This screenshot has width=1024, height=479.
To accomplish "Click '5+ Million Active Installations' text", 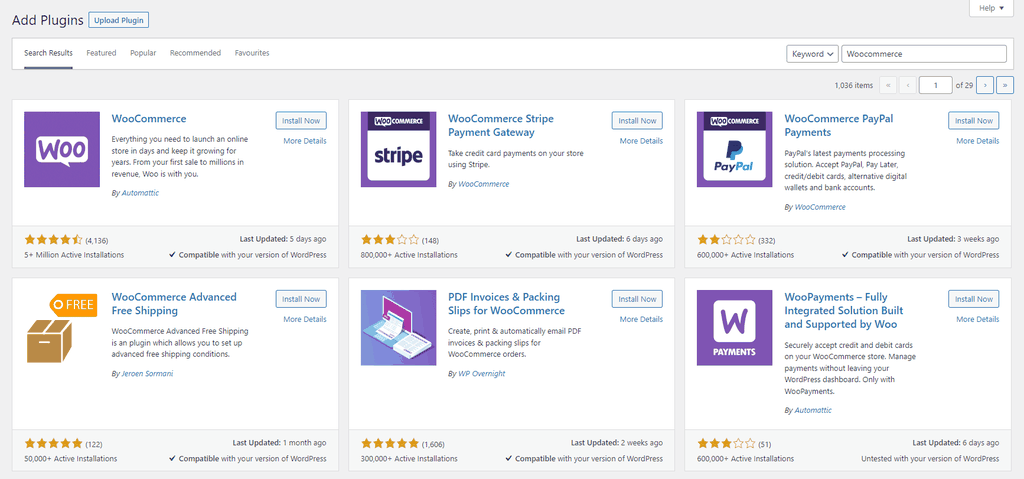I will pyautogui.click(x=74, y=255).
